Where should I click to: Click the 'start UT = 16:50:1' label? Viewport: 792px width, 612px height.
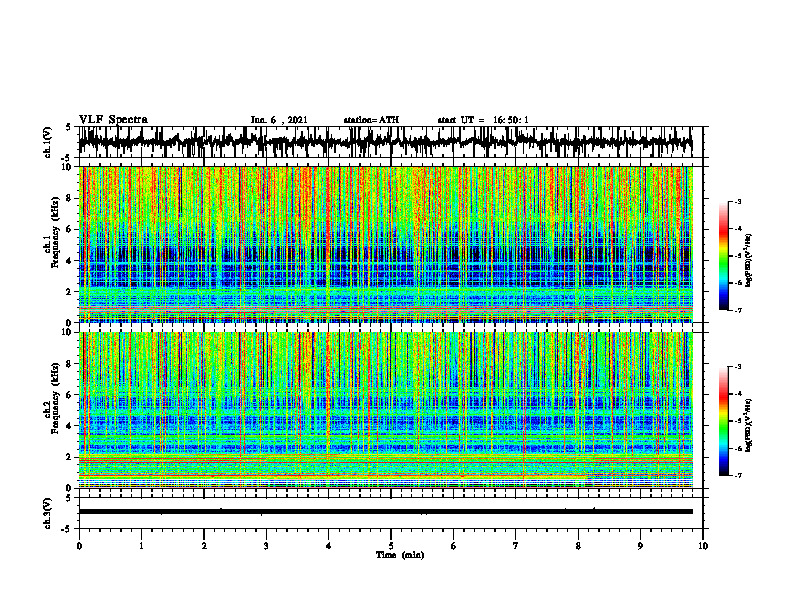click(483, 120)
